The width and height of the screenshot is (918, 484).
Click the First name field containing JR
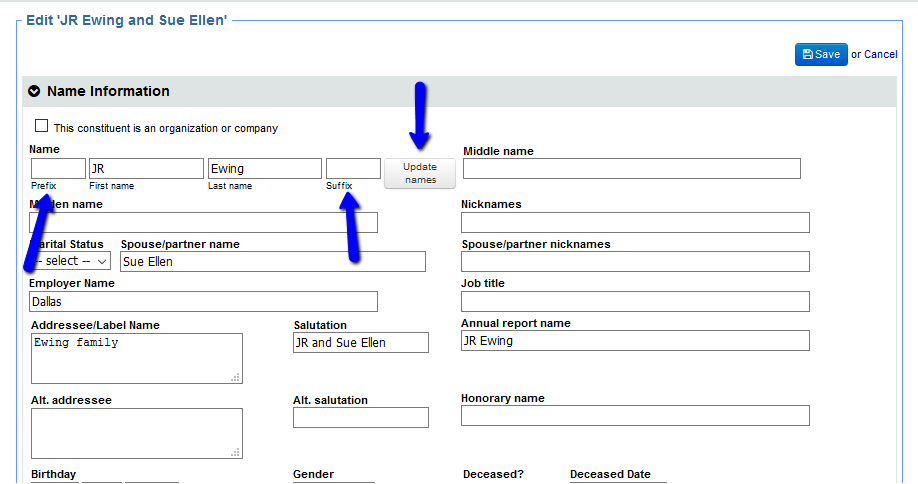pyautogui.click(x=146, y=169)
